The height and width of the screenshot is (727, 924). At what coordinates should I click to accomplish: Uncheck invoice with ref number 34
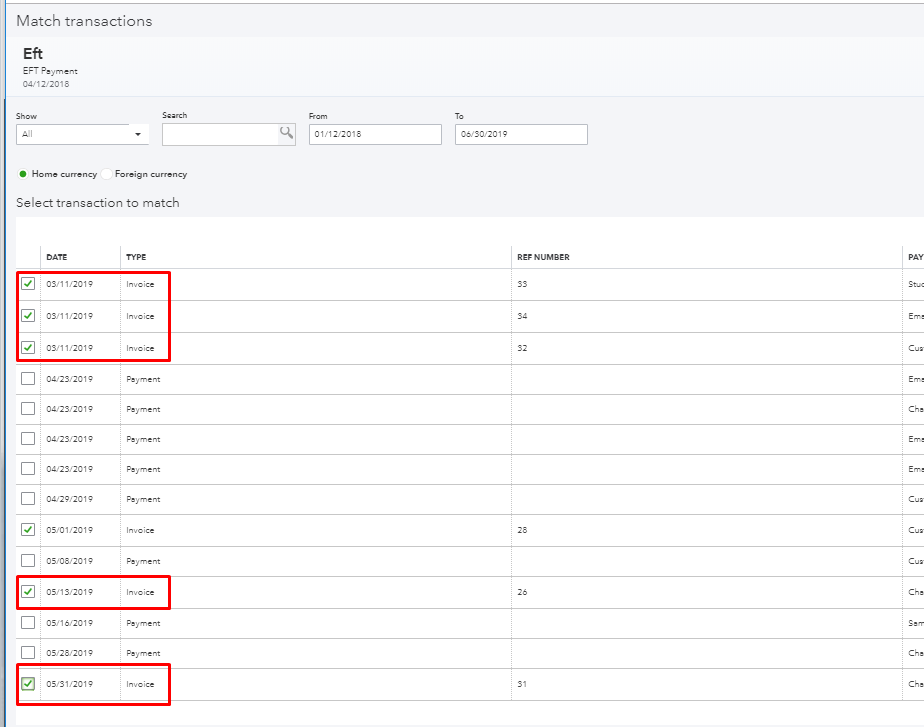click(x=28, y=316)
